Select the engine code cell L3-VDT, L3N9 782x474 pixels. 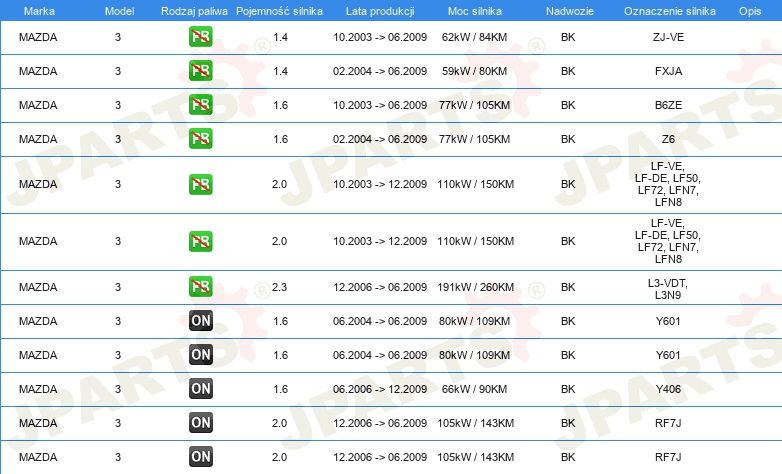pyautogui.click(x=668, y=289)
